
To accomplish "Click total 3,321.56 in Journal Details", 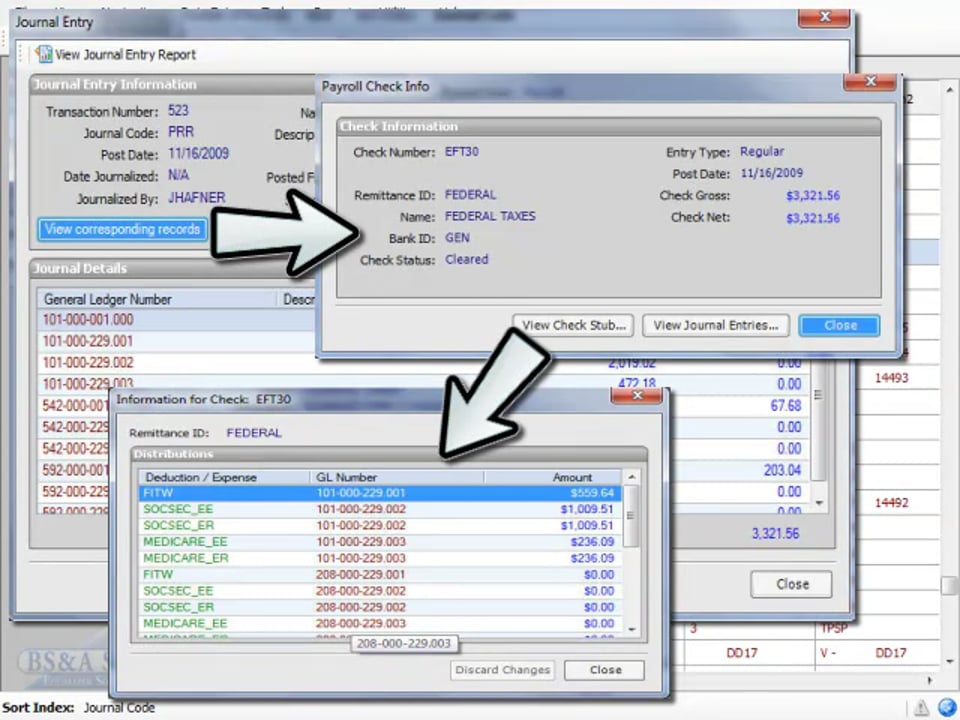I will click(775, 534).
